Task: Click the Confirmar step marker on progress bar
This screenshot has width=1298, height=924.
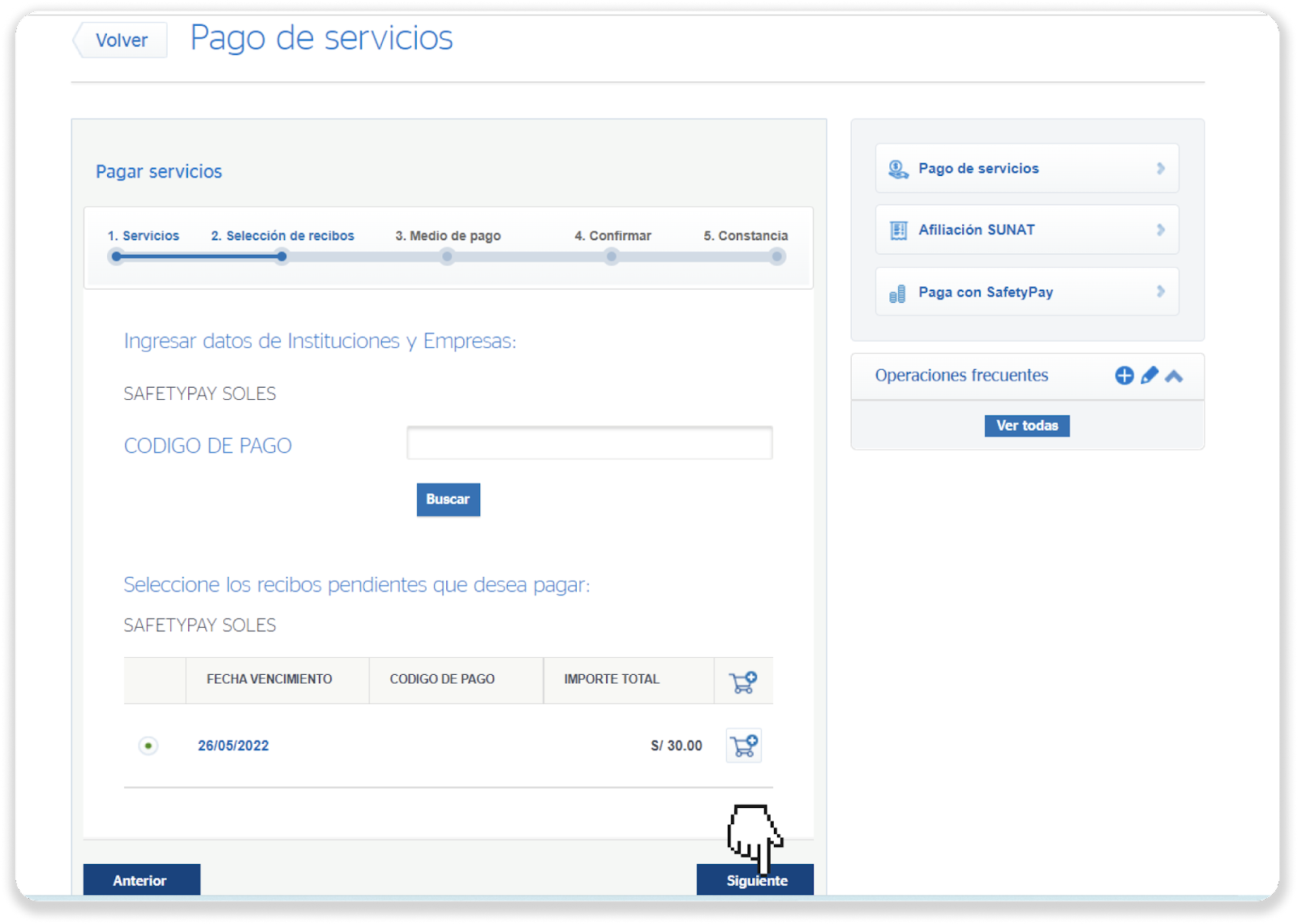Action: click(x=612, y=257)
